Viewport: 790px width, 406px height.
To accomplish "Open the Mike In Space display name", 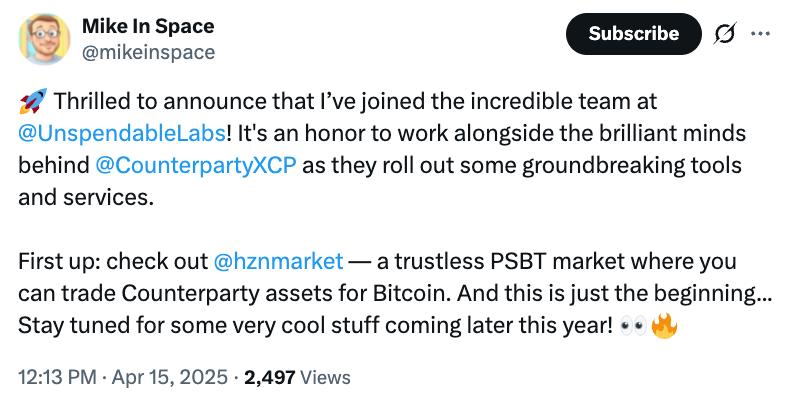I will pyautogui.click(x=148, y=26).
